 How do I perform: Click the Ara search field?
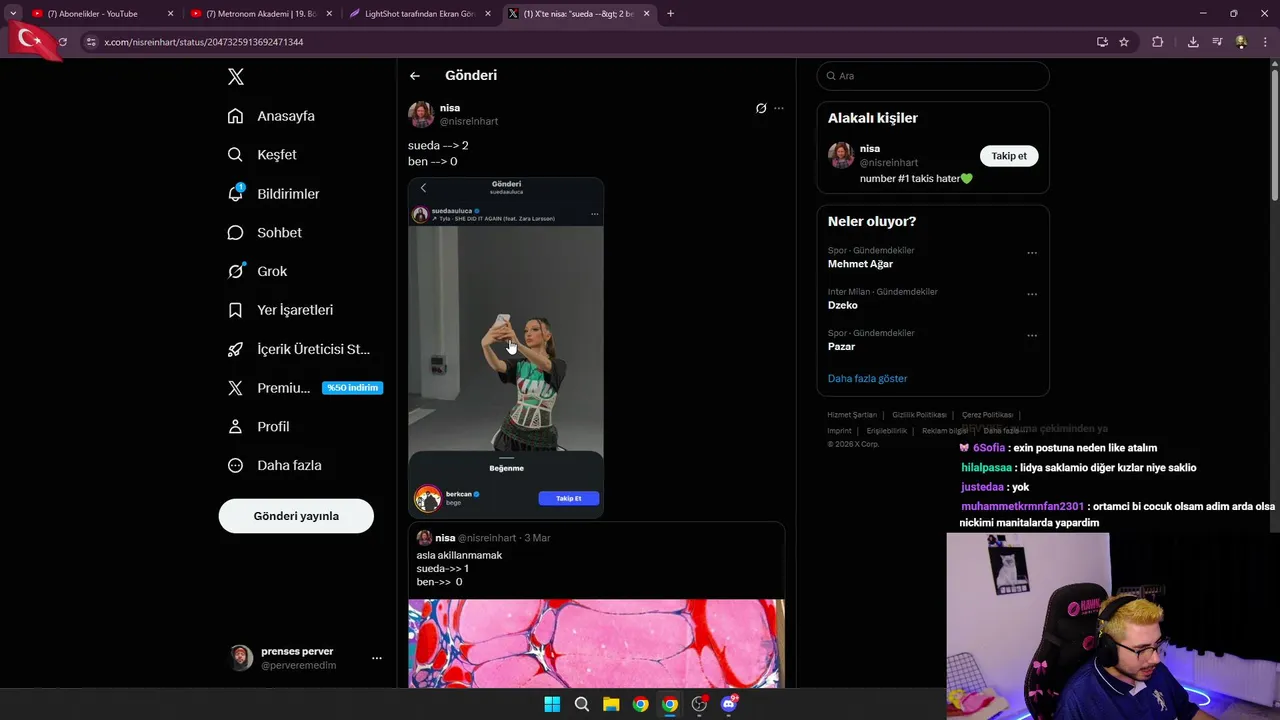click(x=933, y=76)
